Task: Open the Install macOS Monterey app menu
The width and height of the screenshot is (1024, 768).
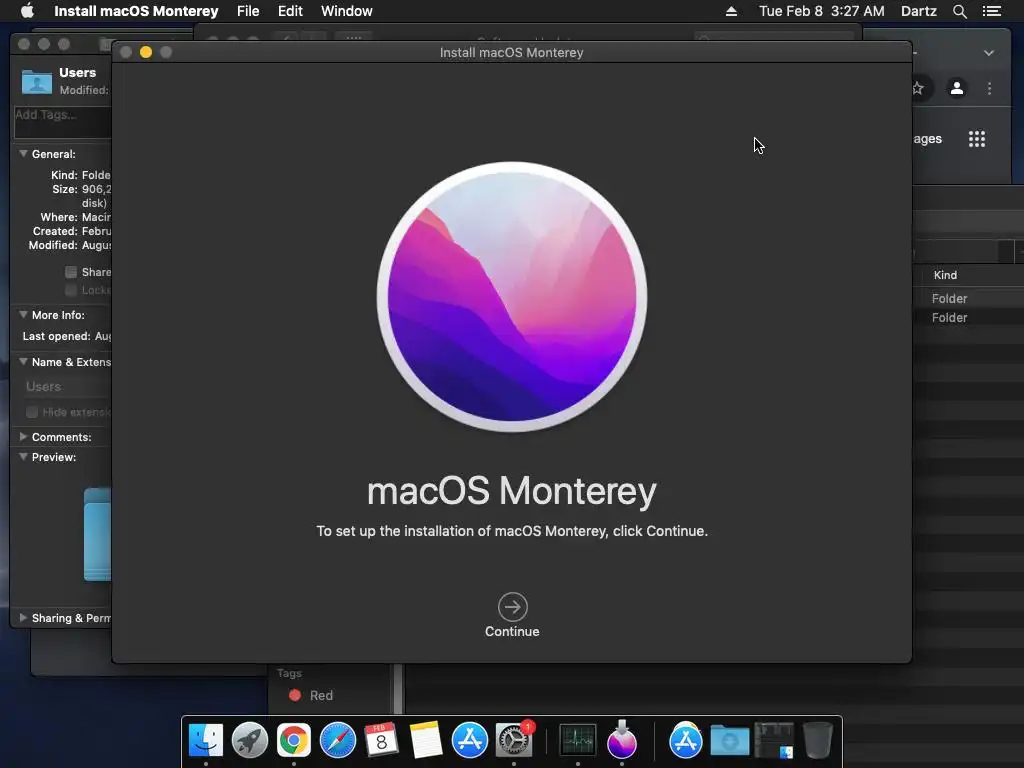Action: click(136, 11)
